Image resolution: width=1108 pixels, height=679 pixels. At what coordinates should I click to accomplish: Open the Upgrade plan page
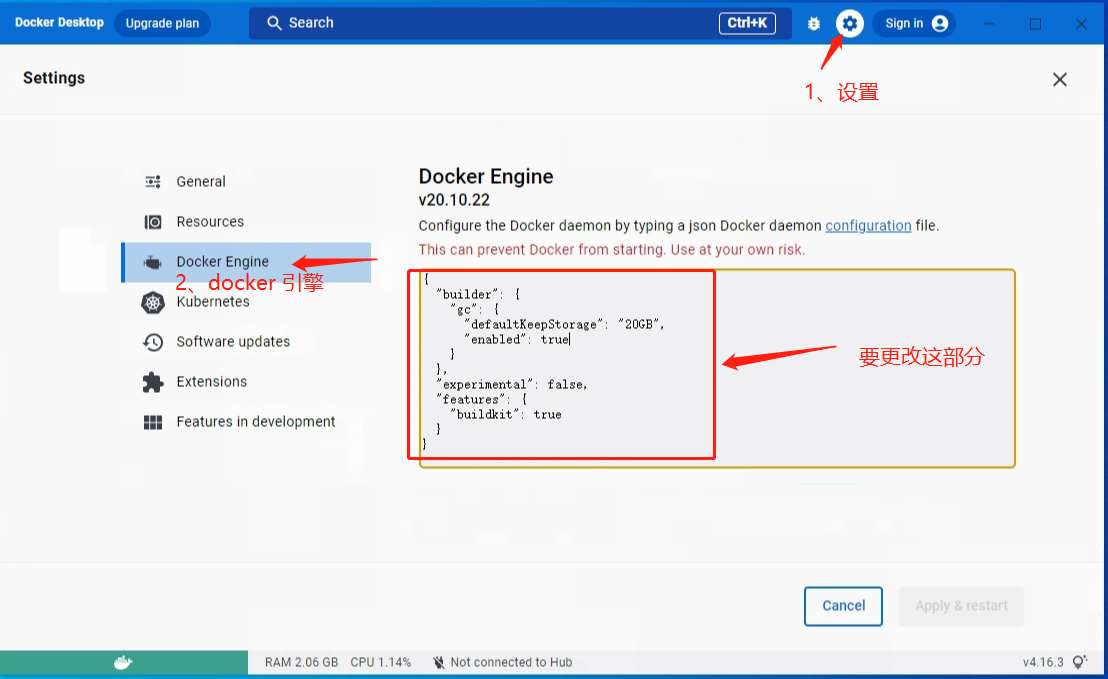[x=162, y=22]
